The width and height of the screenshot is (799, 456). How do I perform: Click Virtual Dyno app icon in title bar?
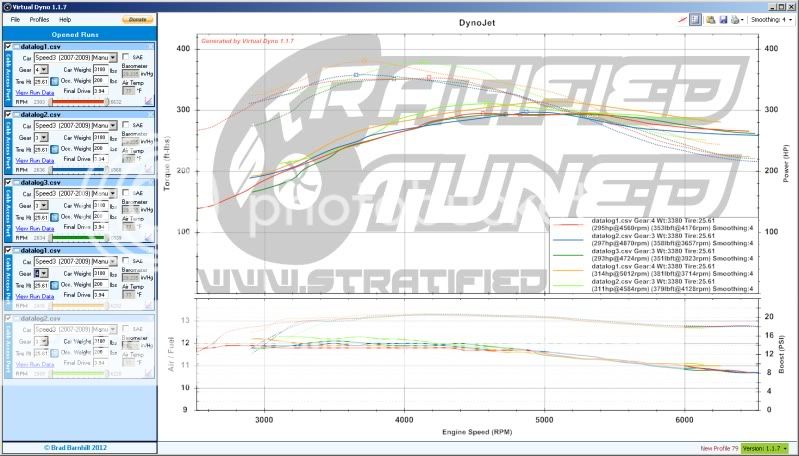tap(7, 7)
